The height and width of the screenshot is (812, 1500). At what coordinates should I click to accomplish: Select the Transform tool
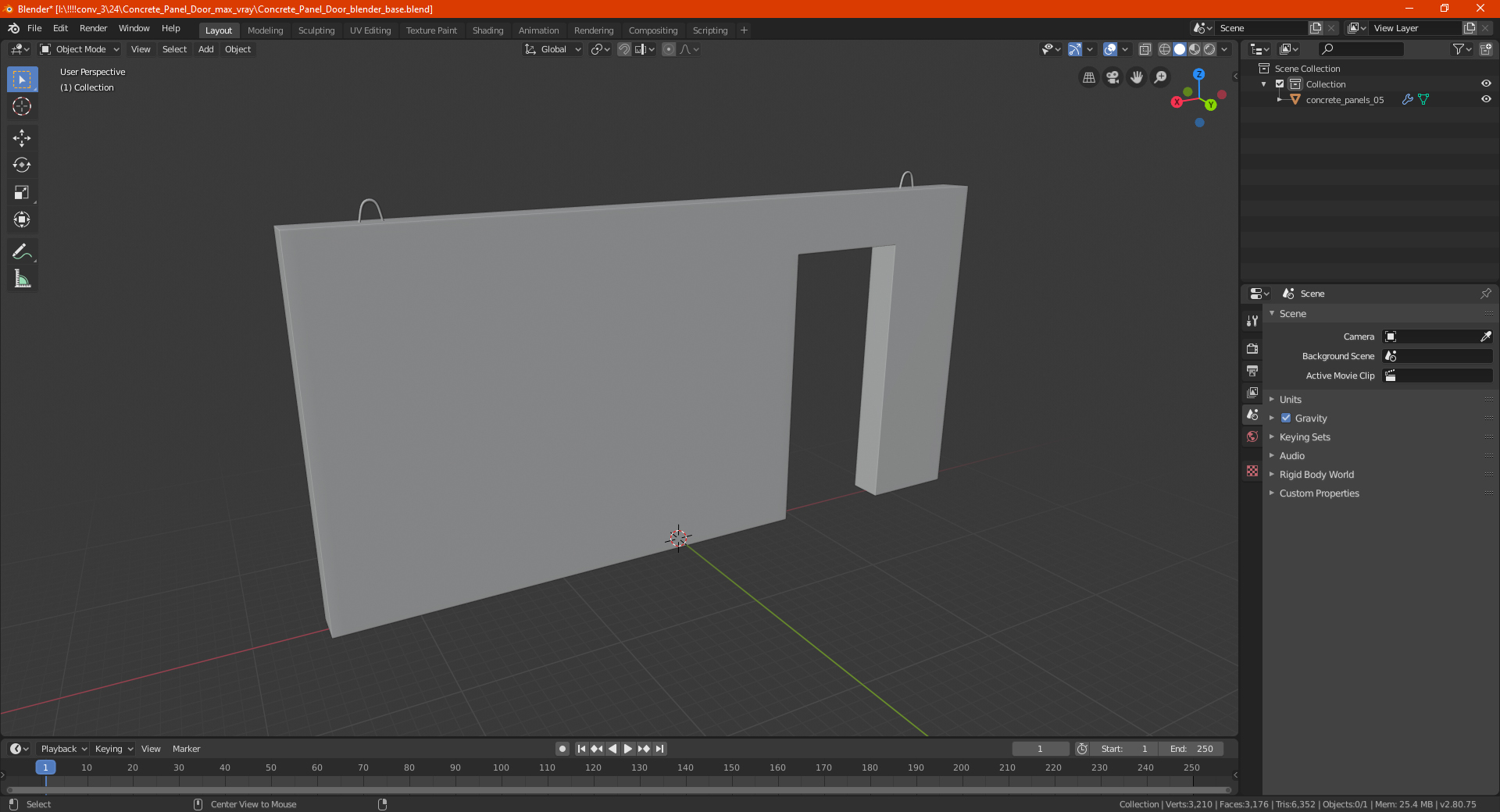[22, 219]
